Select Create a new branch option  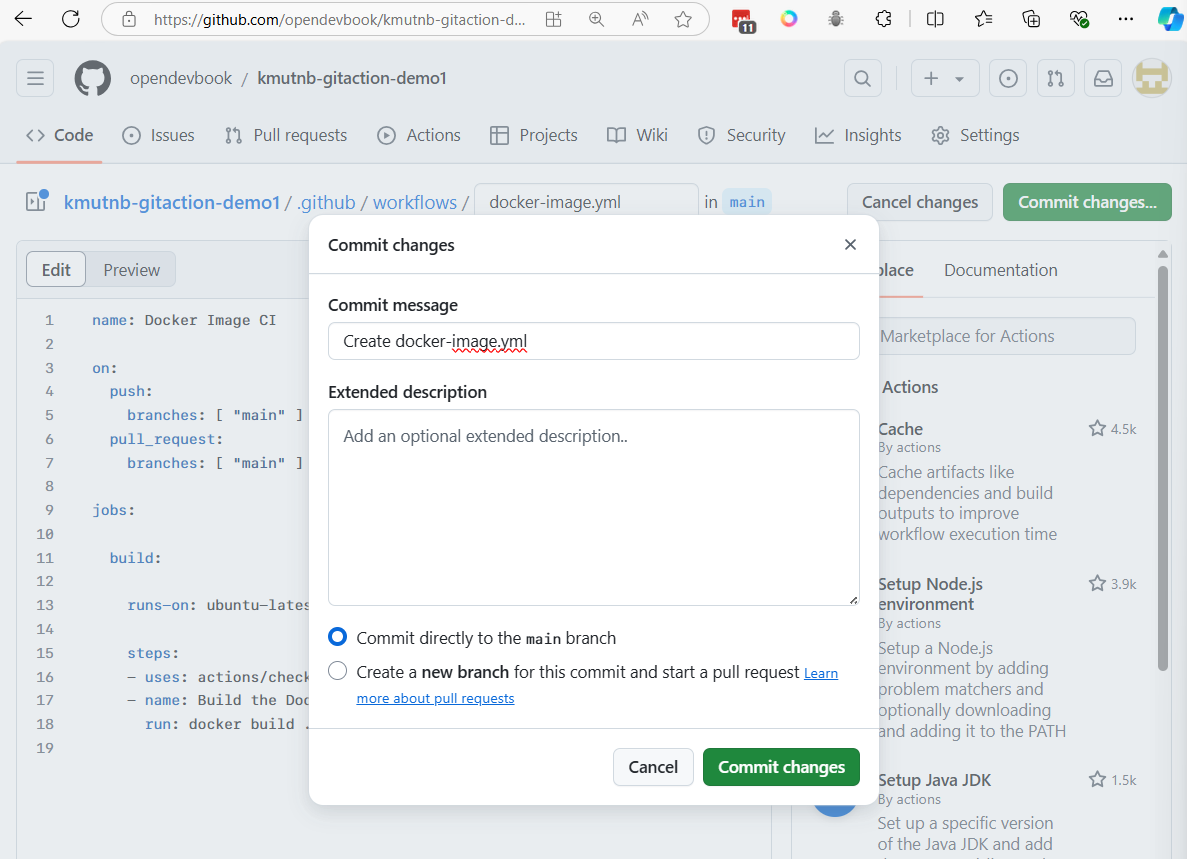point(338,671)
